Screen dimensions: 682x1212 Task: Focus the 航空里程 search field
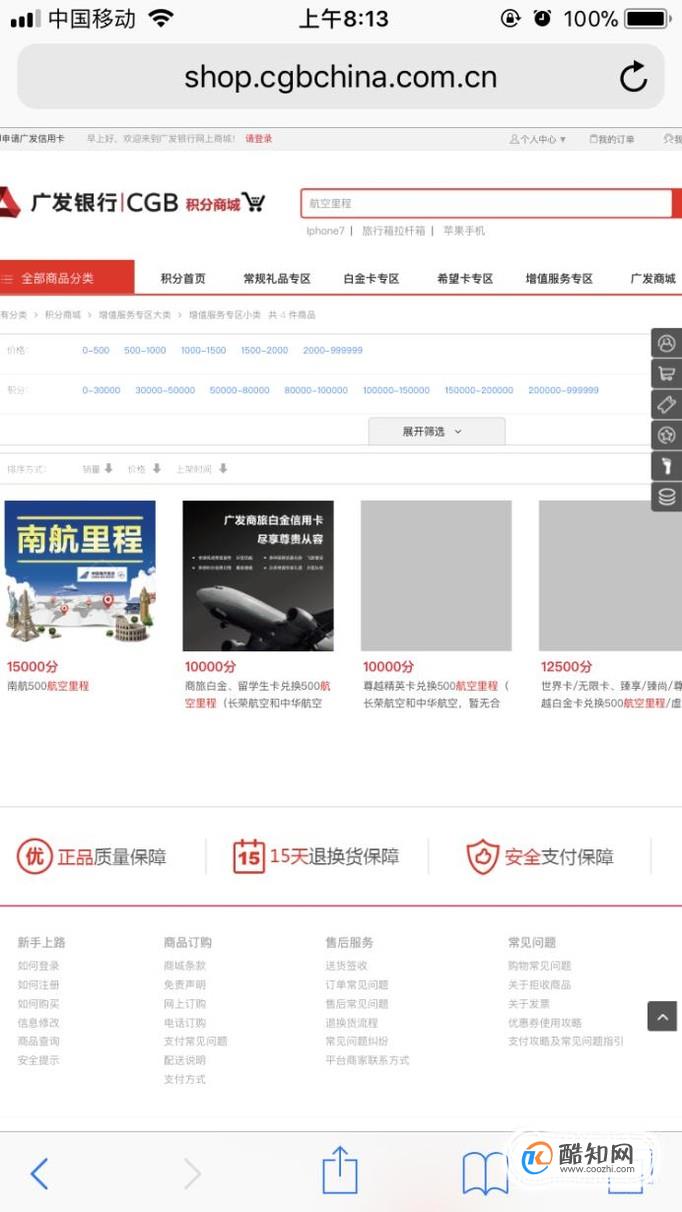(486, 203)
